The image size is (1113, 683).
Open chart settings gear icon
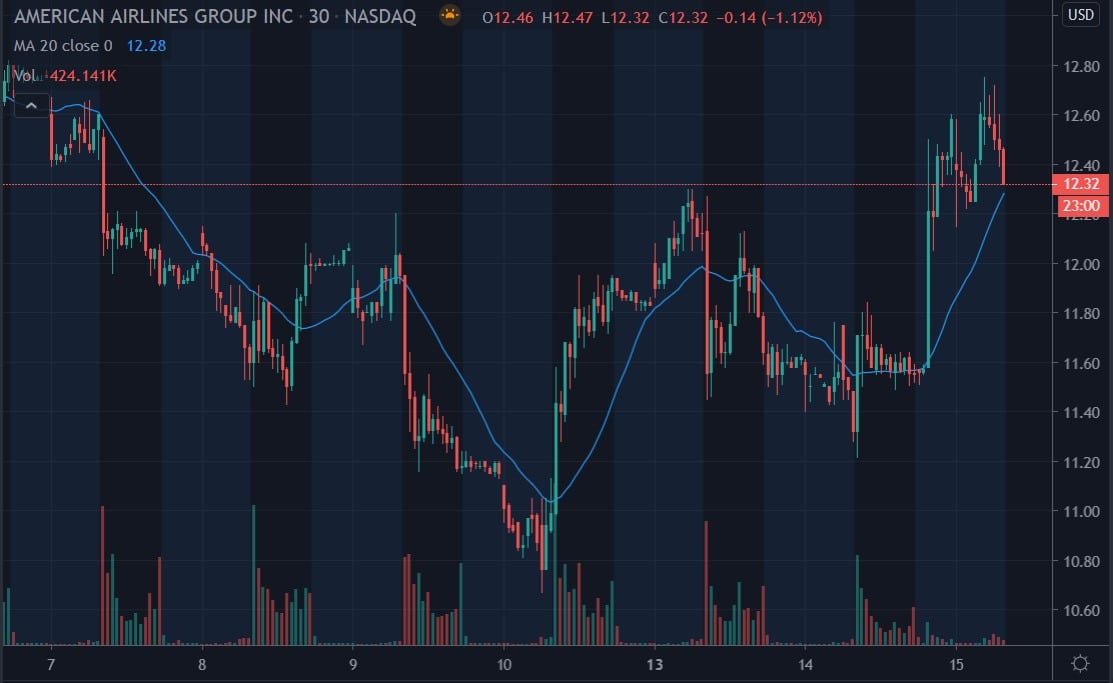pos(1080,664)
